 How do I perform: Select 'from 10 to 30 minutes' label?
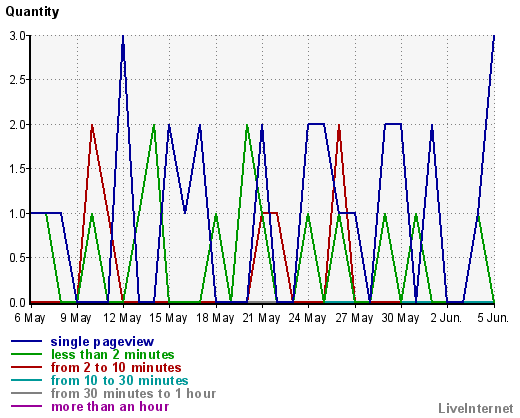(119, 380)
